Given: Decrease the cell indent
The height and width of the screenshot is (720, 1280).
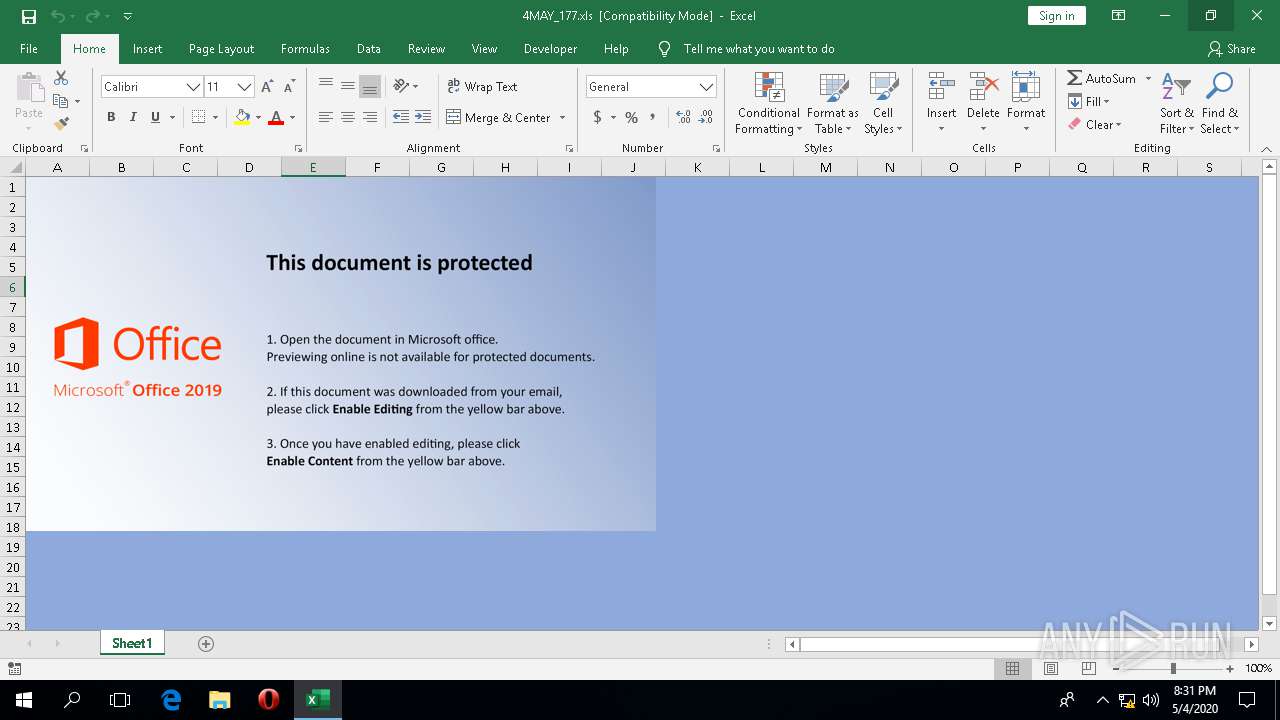Looking at the screenshot, I should pos(401,117).
